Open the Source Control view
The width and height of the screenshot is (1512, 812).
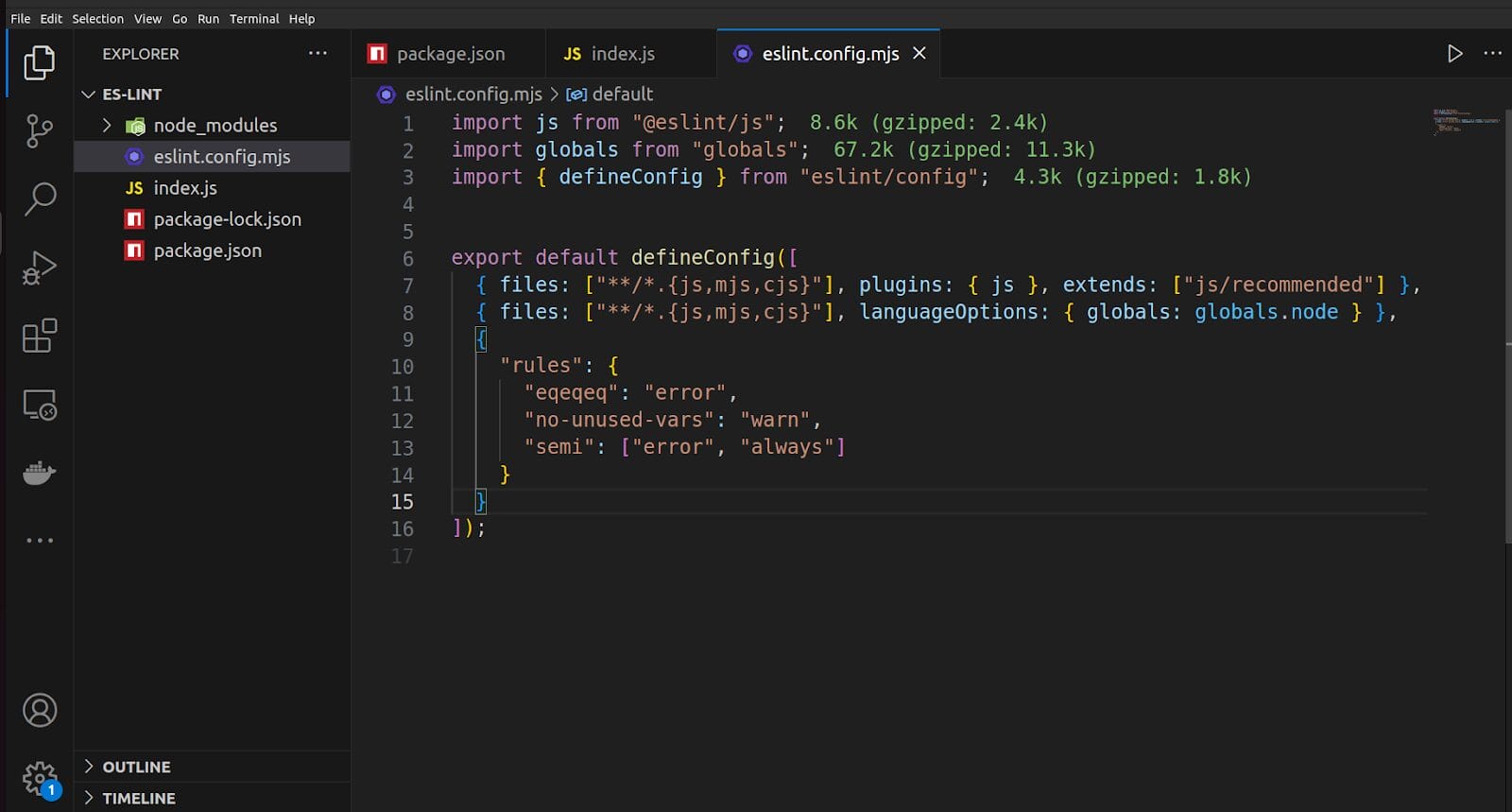39,130
